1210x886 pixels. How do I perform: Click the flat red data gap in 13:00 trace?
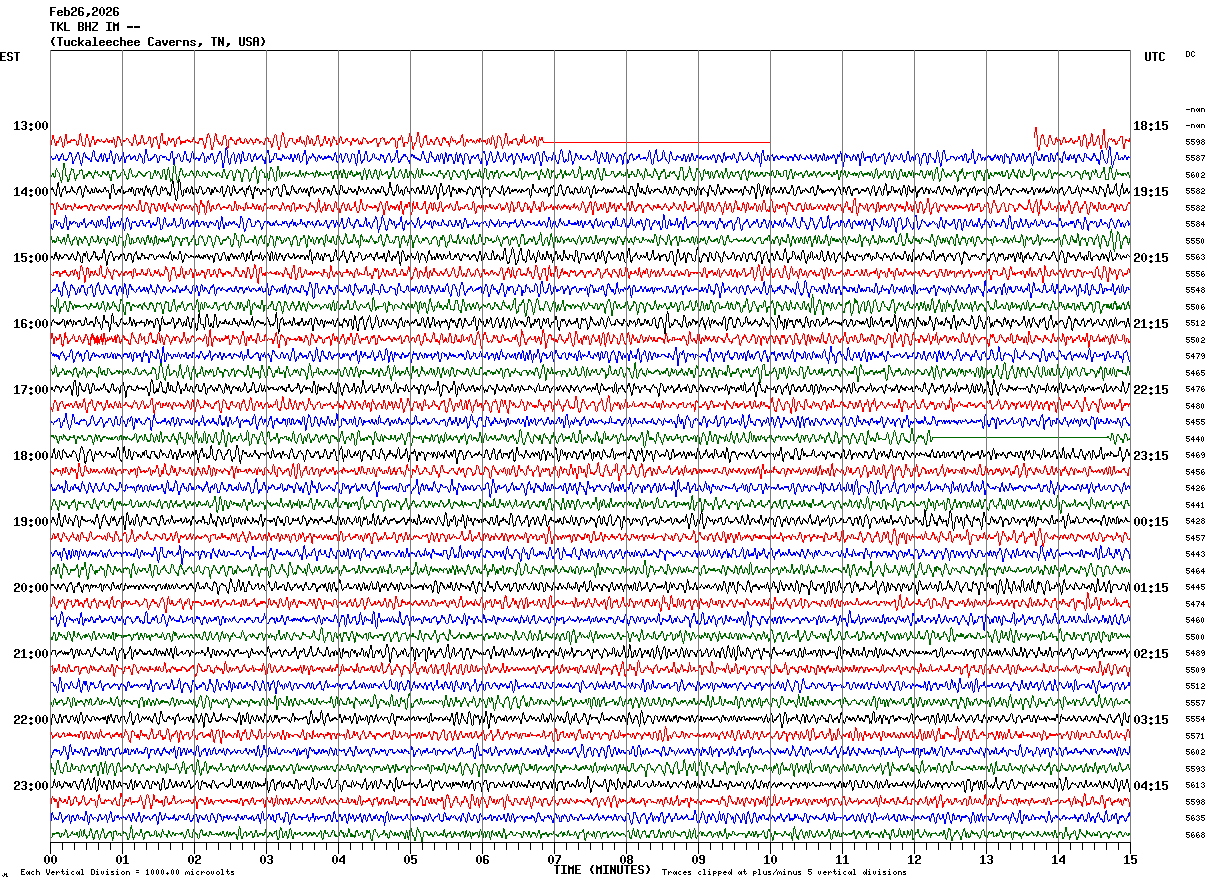pos(656,142)
